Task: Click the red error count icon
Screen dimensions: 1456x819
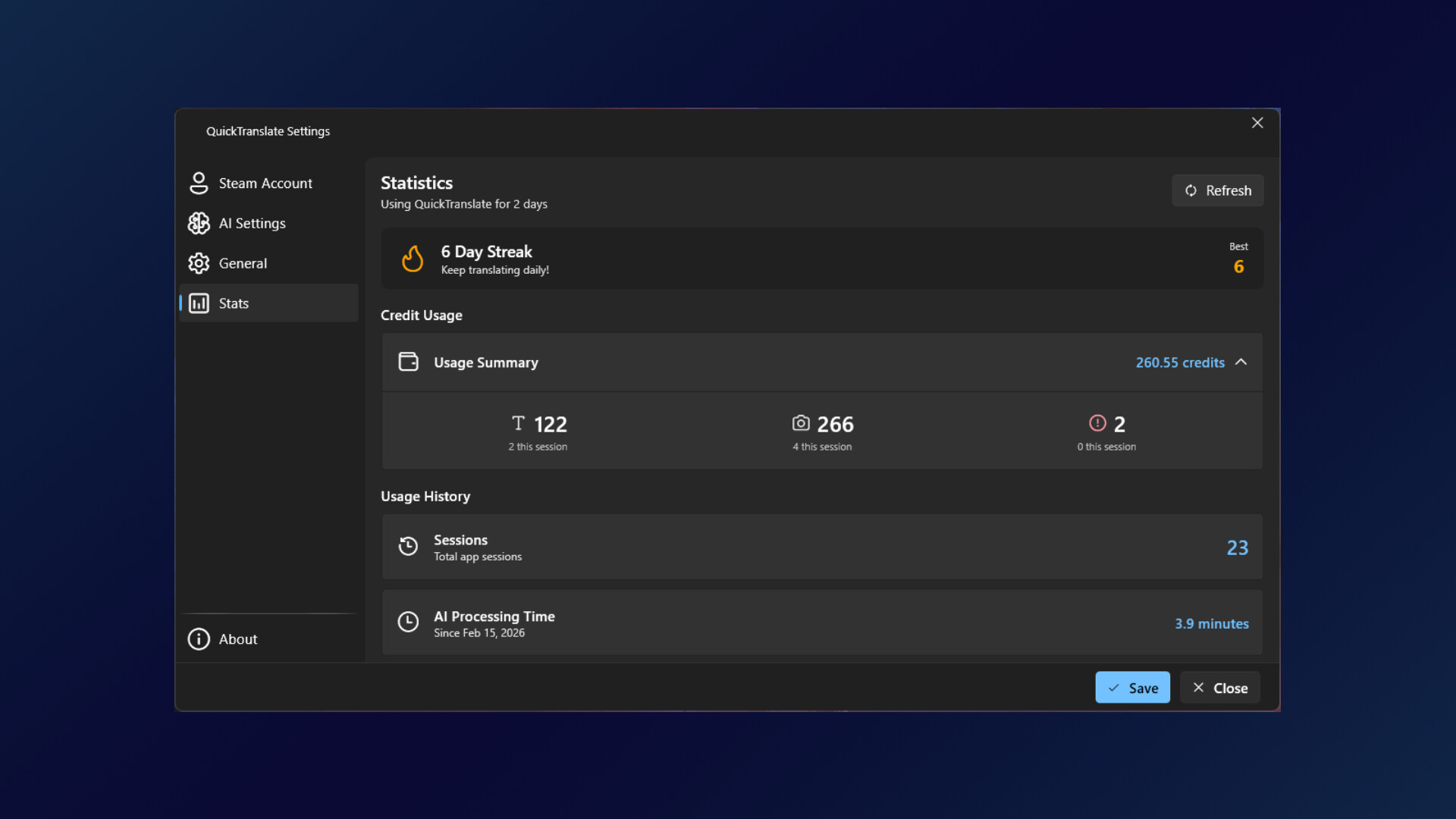Action: click(x=1097, y=423)
